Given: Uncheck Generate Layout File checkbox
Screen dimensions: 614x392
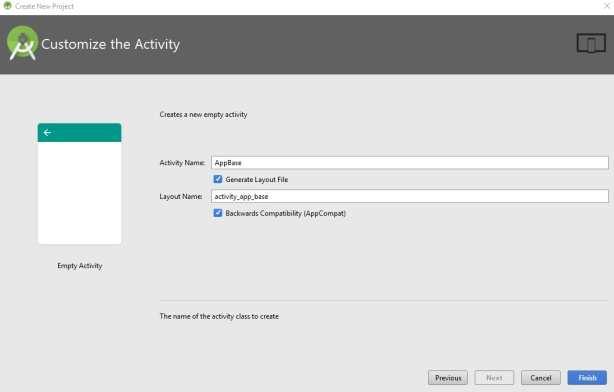Looking at the screenshot, I should tap(218, 179).
